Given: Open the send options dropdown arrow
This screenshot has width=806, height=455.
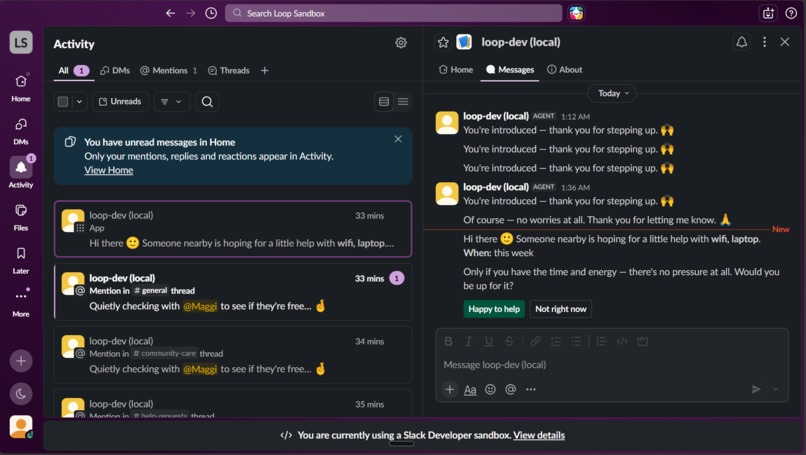Looking at the screenshot, I should click(776, 389).
